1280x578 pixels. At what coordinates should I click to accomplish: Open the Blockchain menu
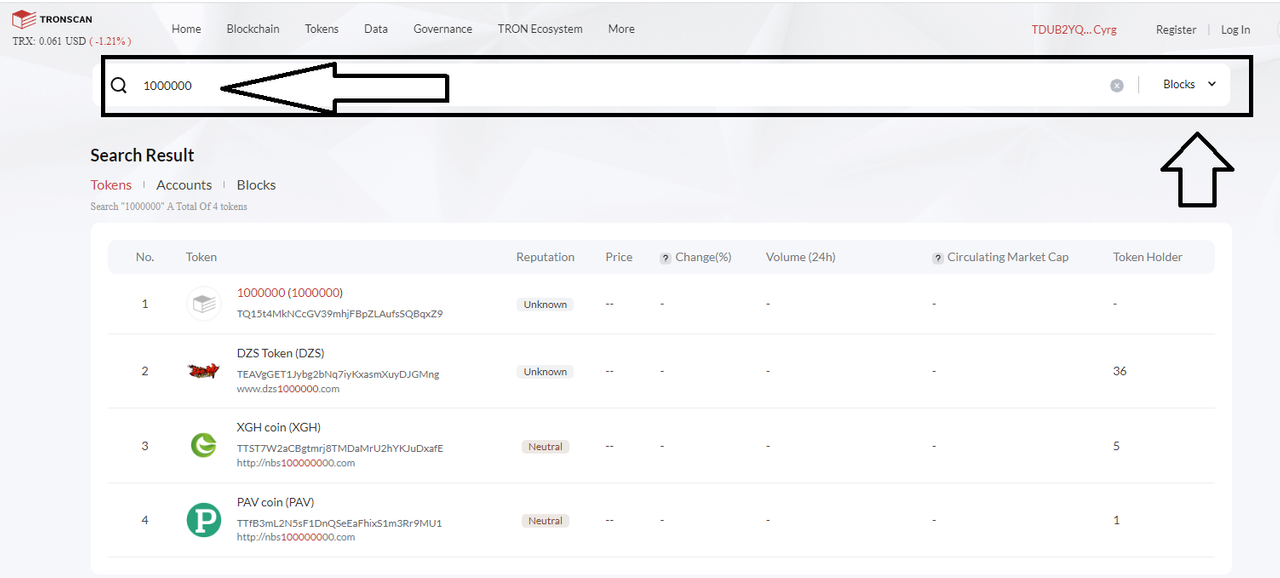[253, 29]
